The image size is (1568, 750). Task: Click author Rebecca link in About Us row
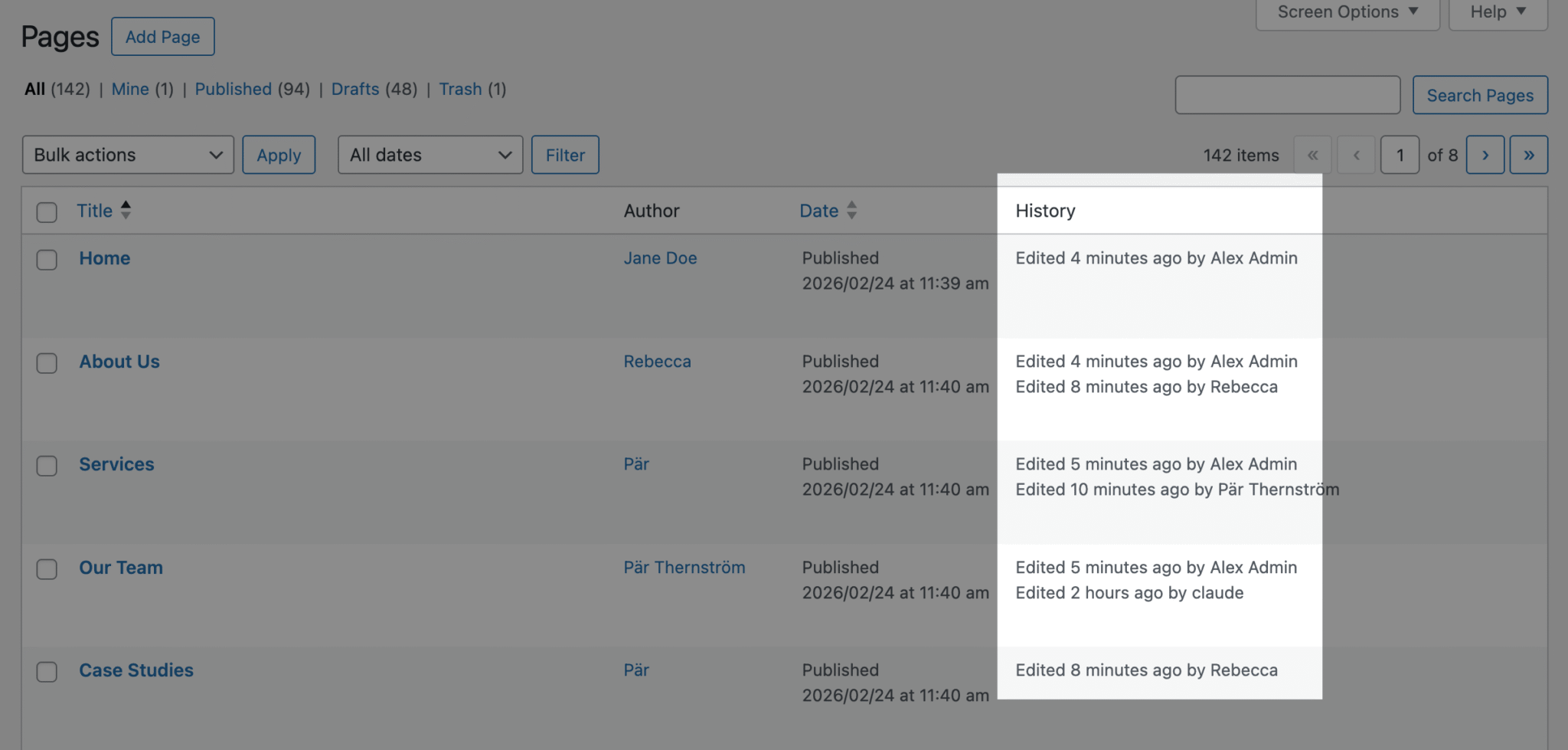657,362
